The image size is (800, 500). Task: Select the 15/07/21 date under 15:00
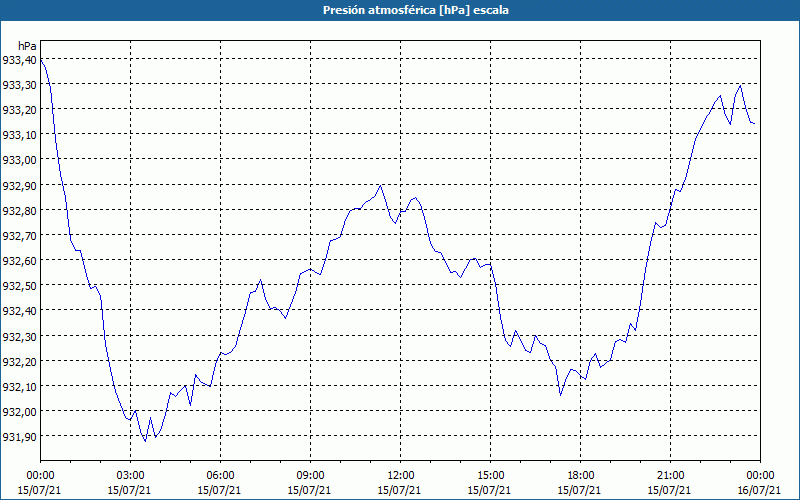pos(489,490)
